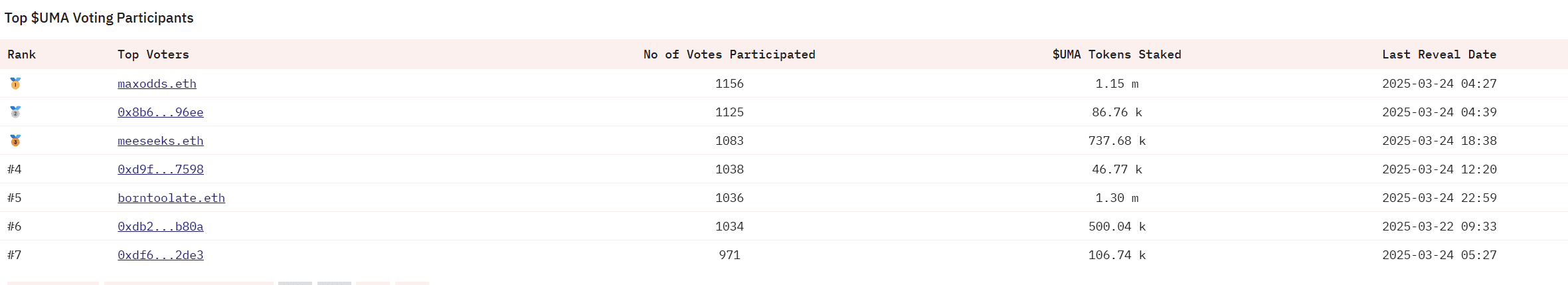Click the silver medal rank icon
1568x285 pixels.
point(15,112)
